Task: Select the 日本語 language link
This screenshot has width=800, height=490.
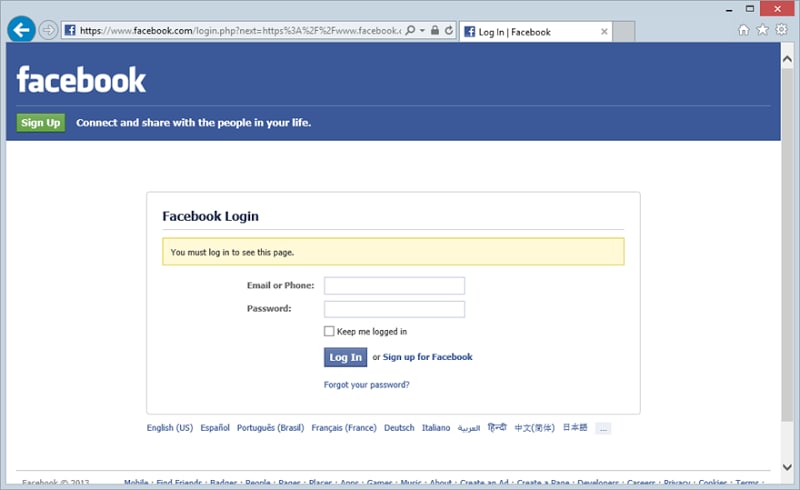Action: [575, 427]
